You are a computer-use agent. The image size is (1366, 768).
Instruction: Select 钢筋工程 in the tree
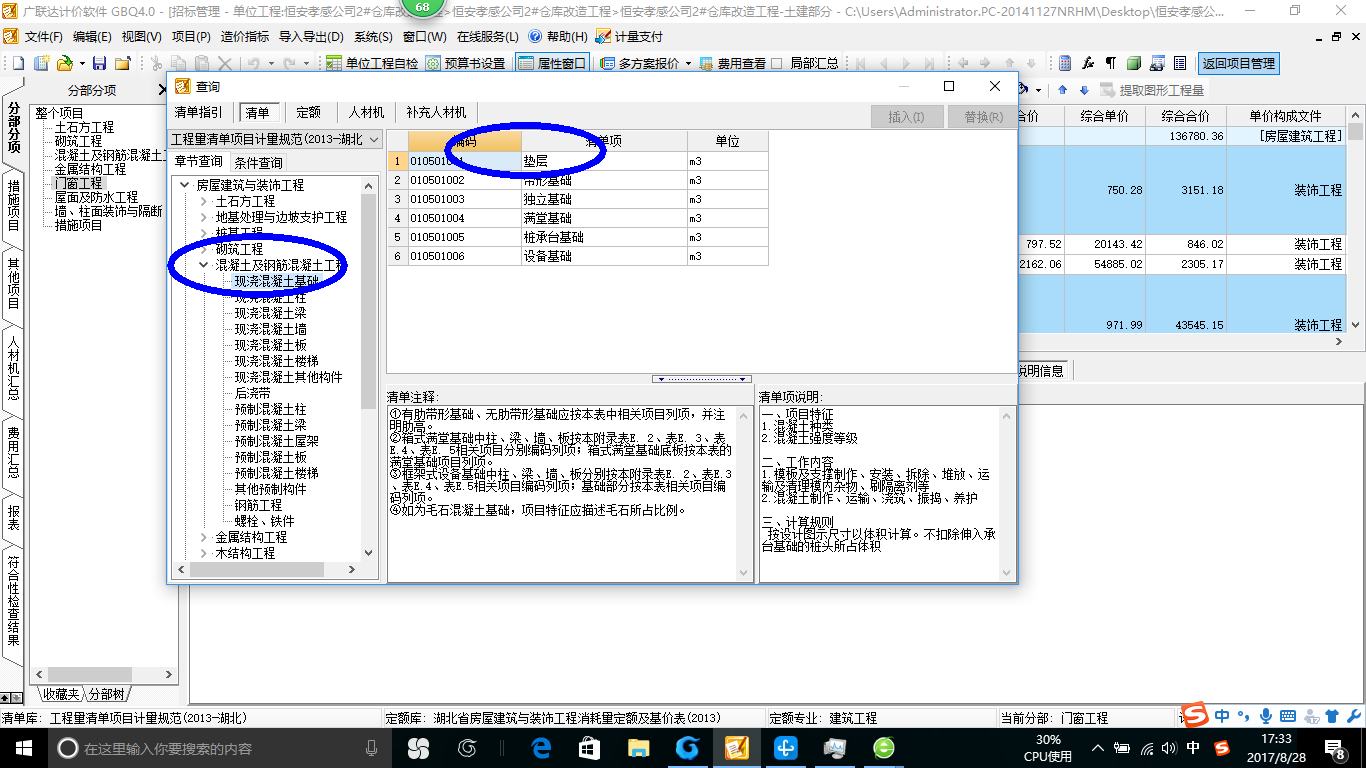tap(258, 505)
